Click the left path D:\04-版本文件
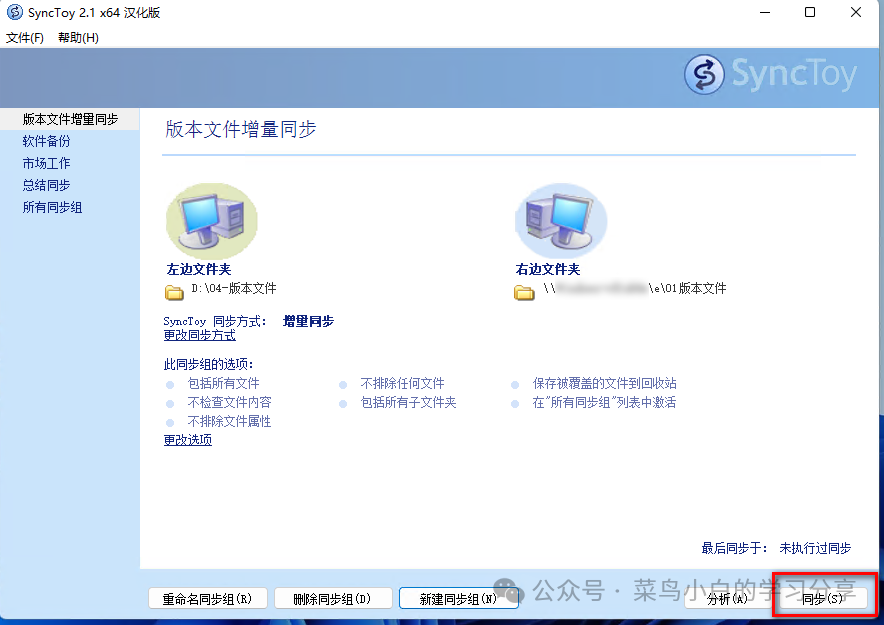The image size is (884, 625). [x=234, y=289]
